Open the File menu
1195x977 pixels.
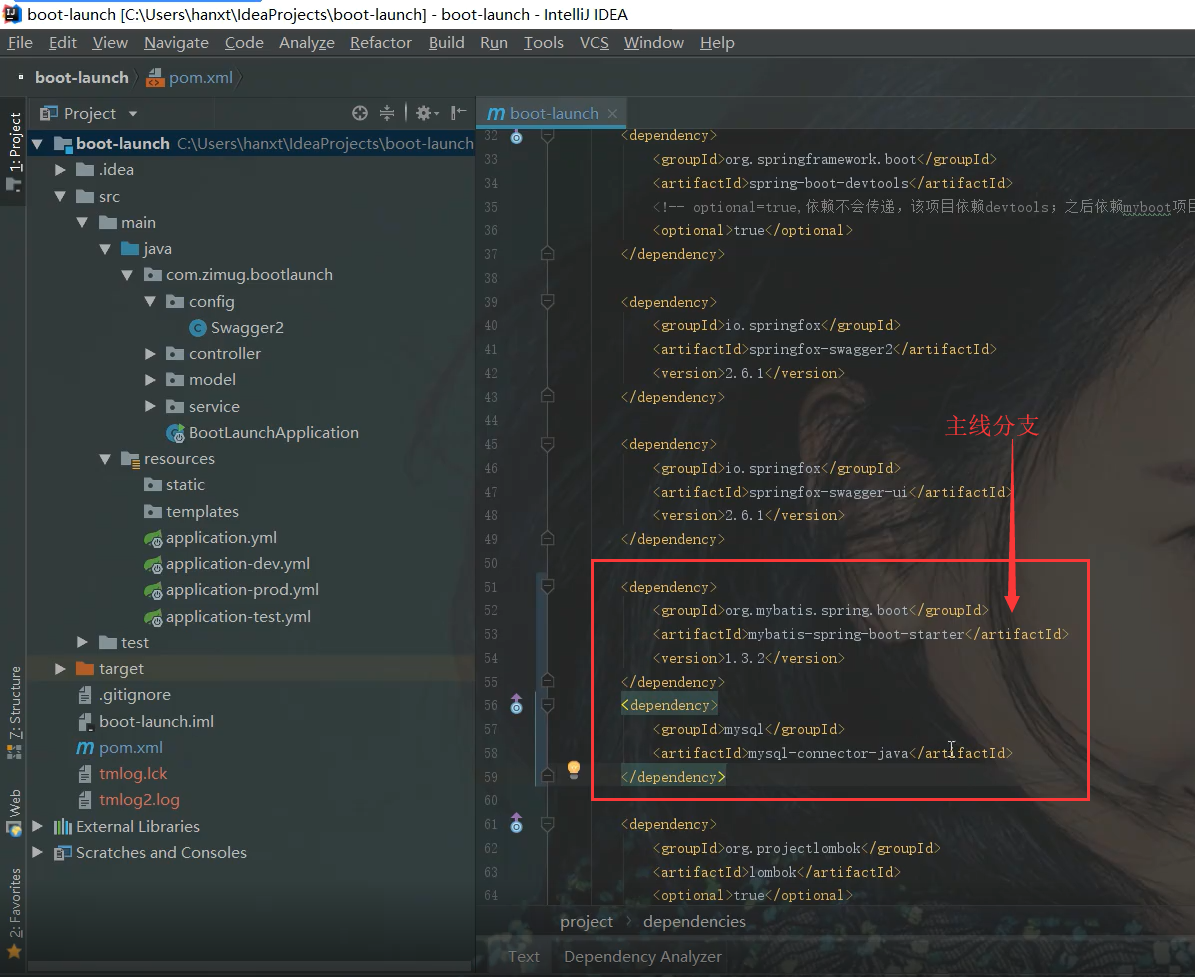20,43
